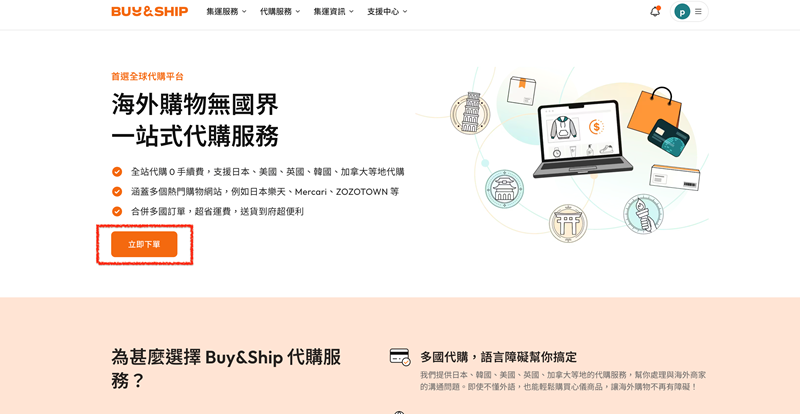Click the credit card icon beside 多國代購

(400, 356)
